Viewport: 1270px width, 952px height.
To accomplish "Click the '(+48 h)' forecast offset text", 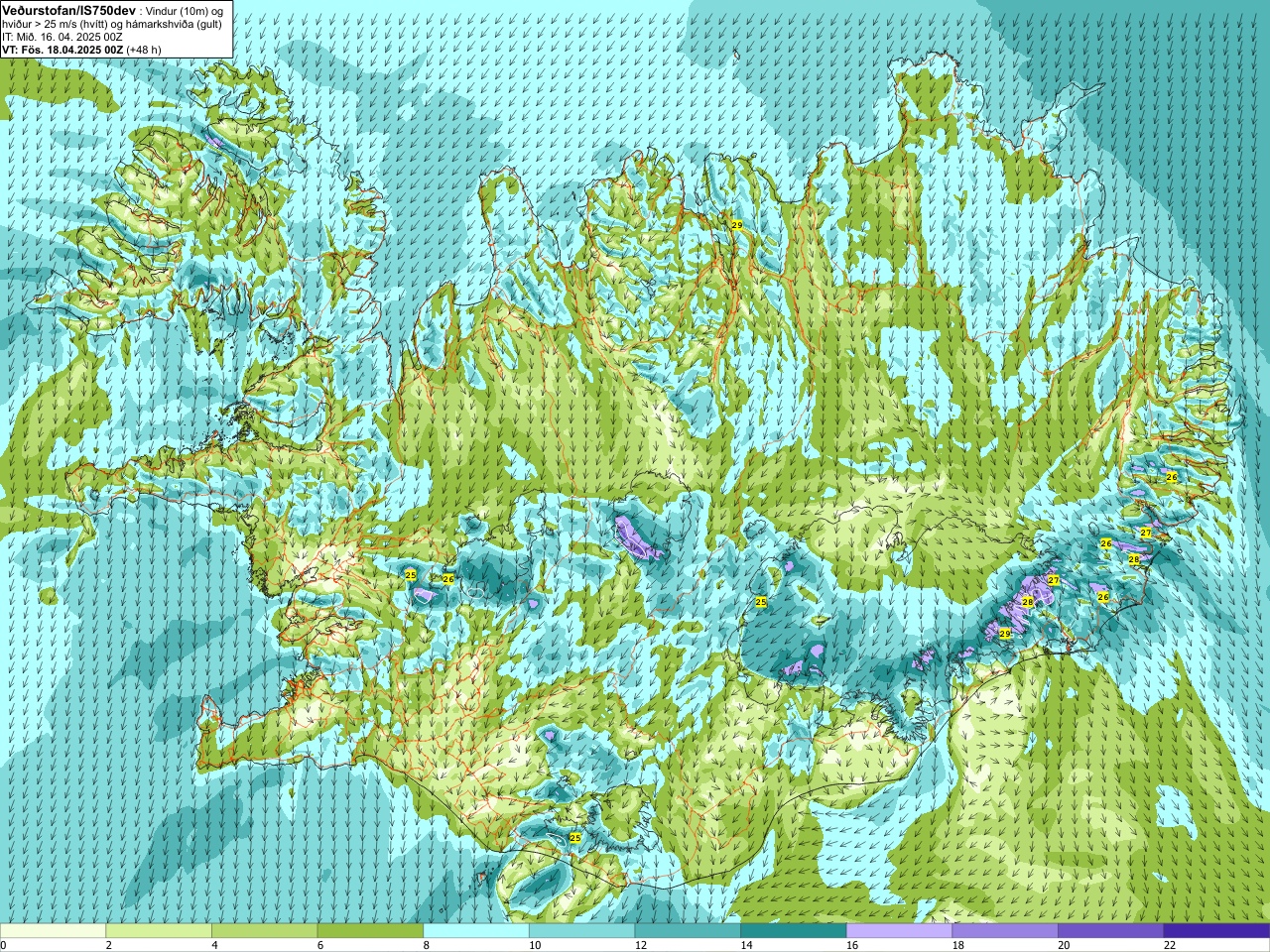I will pos(144,50).
